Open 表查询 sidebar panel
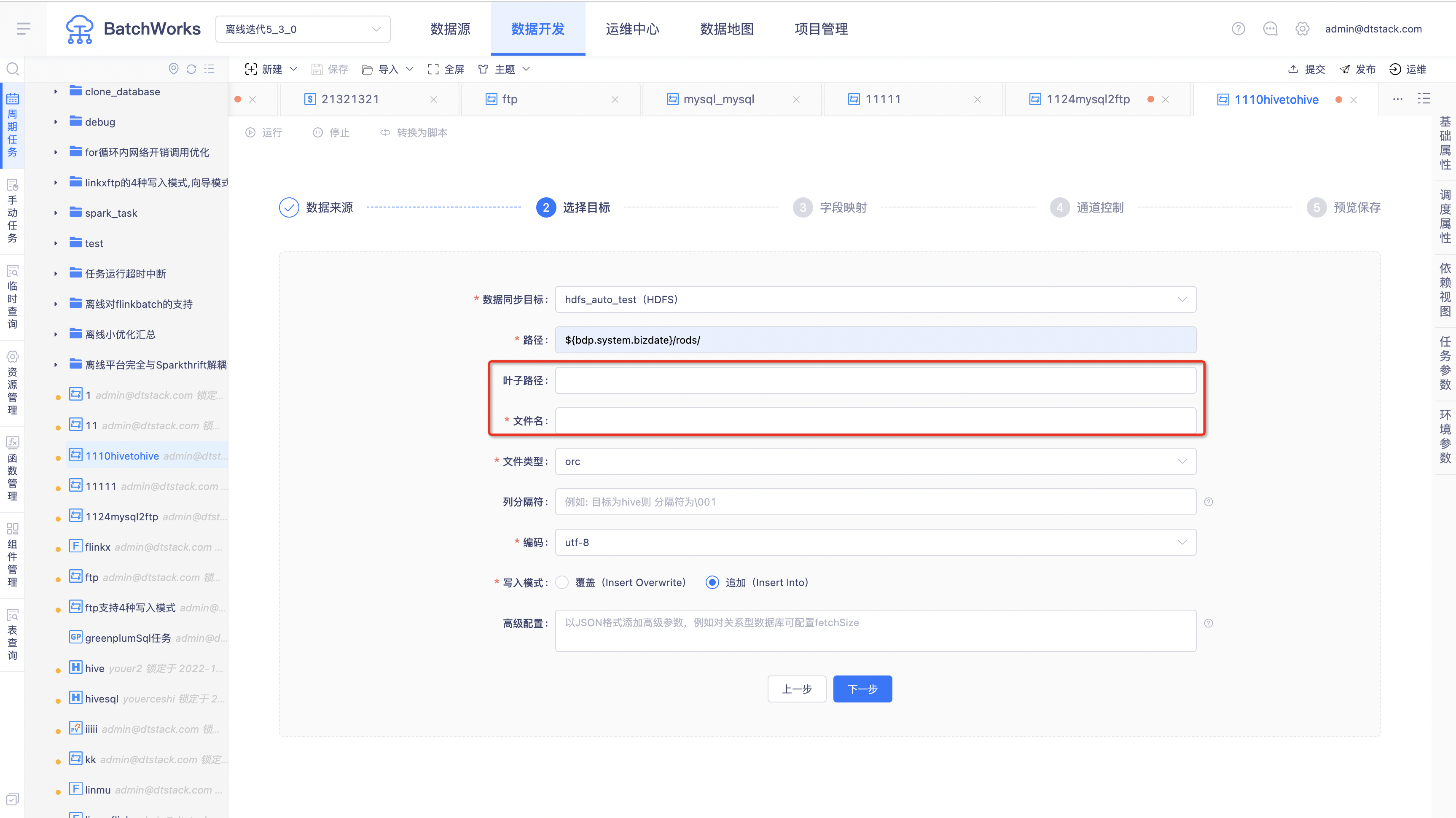This screenshot has height=818, width=1456. pyautogui.click(x=12, y=635)
